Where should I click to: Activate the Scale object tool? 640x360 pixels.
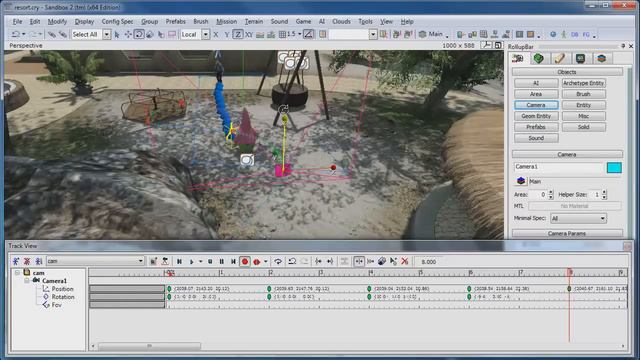click(x=150, y=35)
